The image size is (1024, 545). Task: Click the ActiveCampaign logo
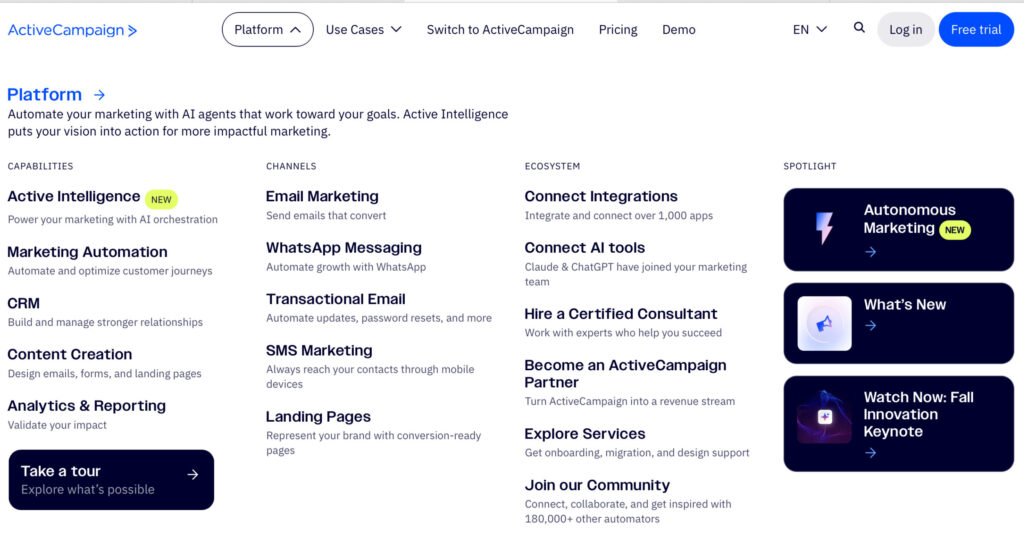pos(72,30)
